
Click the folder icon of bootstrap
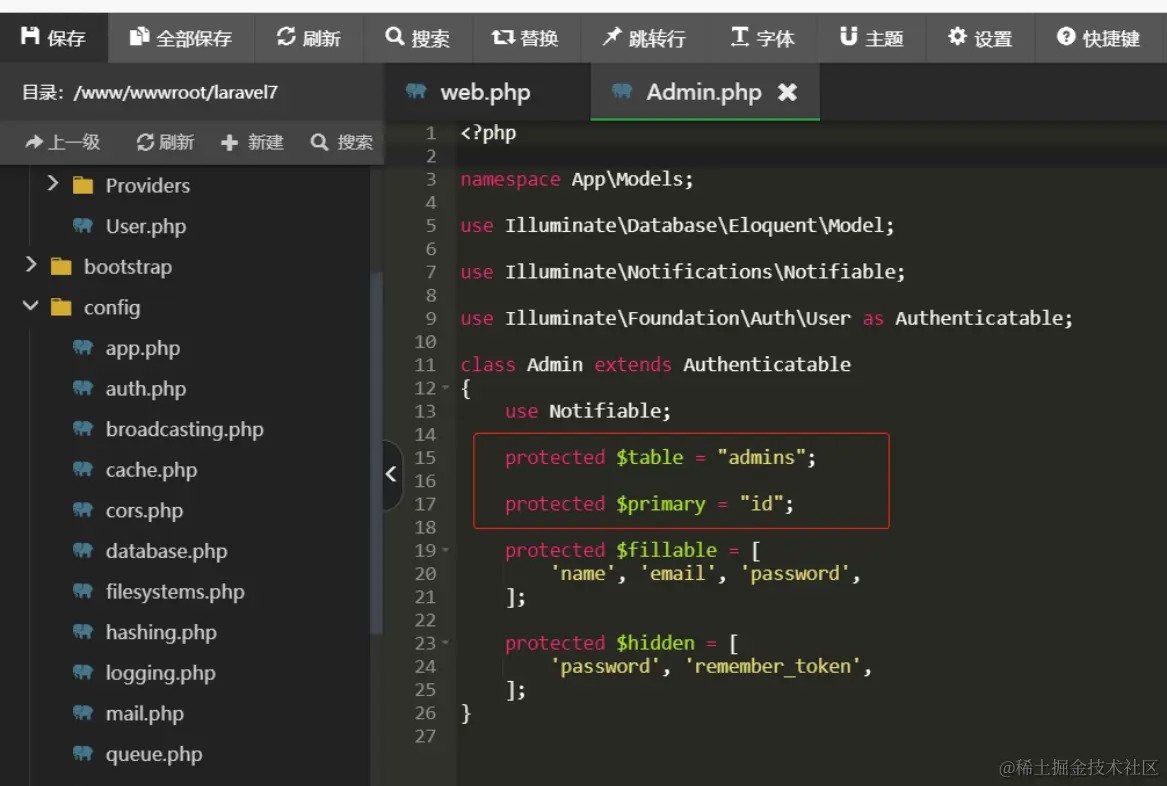point(61,266)
